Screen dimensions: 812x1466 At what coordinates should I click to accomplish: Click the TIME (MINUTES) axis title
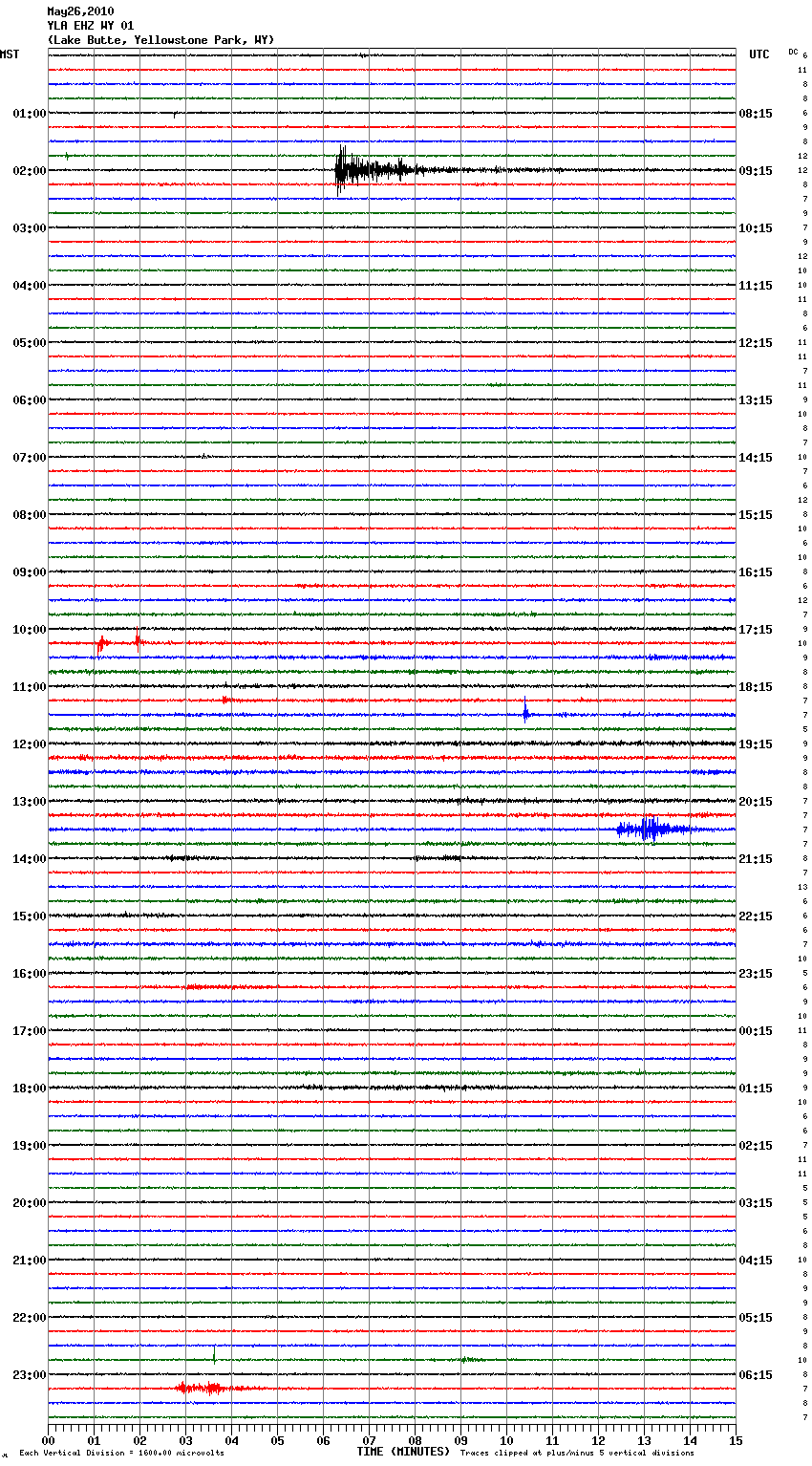point(403,1452)
